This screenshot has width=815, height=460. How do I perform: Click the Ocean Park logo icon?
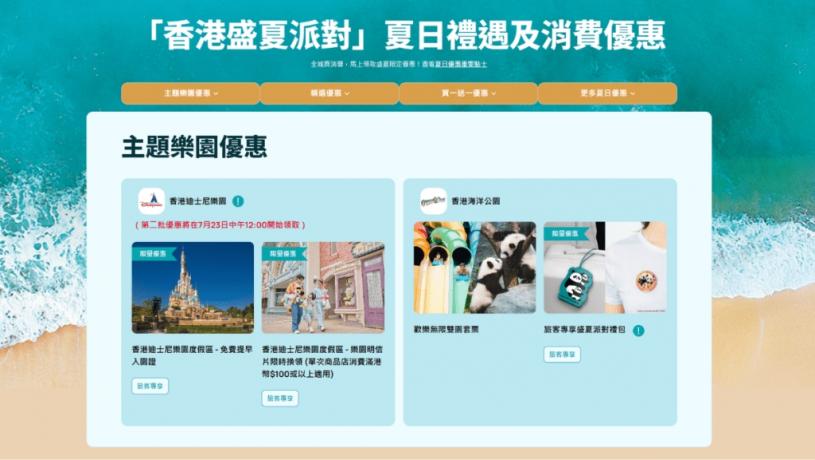pos(433,201)
